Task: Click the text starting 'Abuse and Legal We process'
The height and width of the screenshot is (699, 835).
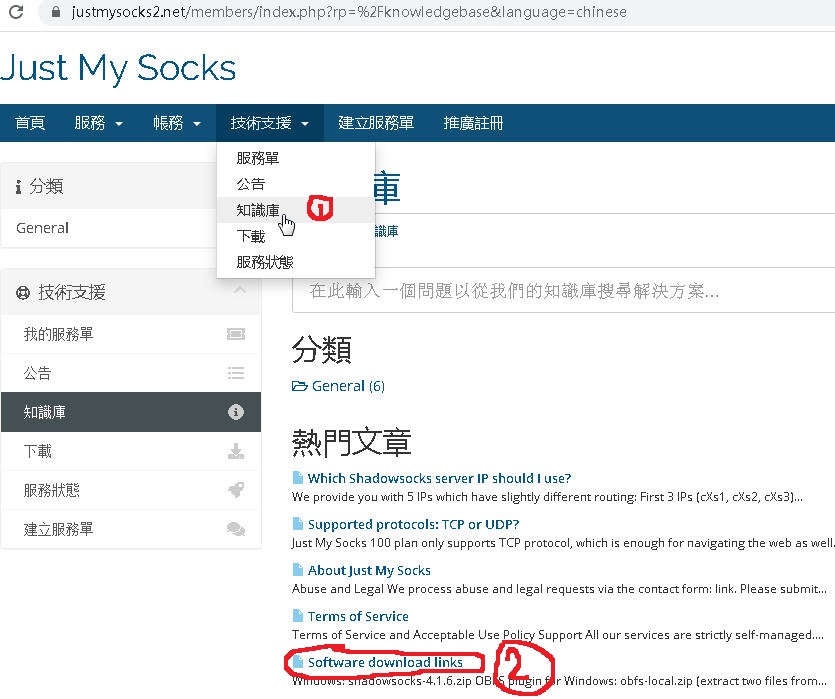Action: (559, 589)
